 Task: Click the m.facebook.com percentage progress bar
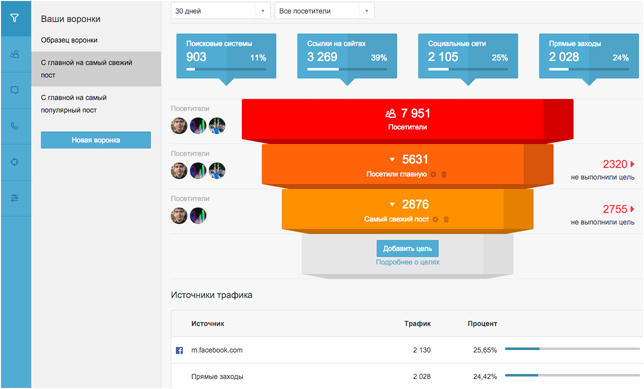point(572,349)
